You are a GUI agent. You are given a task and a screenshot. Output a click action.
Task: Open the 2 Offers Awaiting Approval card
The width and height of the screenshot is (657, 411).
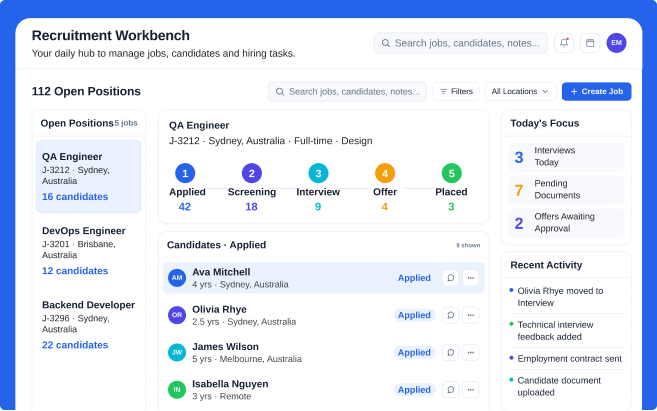(566, 223)
